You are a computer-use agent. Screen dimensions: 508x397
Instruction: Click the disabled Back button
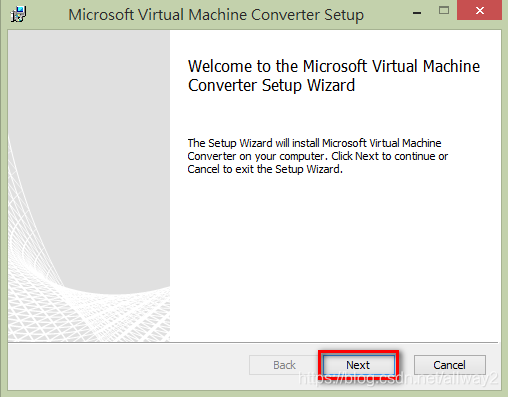click(x=284, y=365)
